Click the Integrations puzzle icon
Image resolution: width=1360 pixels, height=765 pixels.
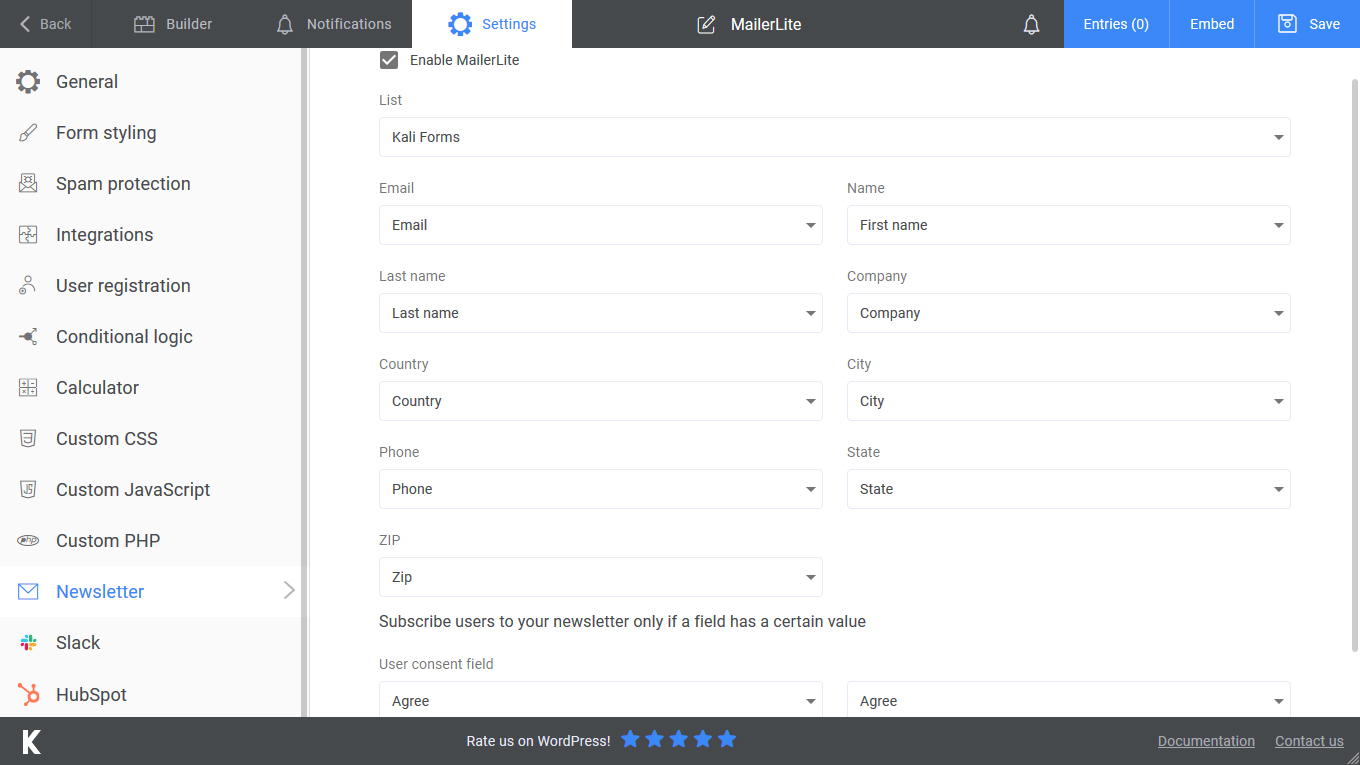(x=28, y=235)
